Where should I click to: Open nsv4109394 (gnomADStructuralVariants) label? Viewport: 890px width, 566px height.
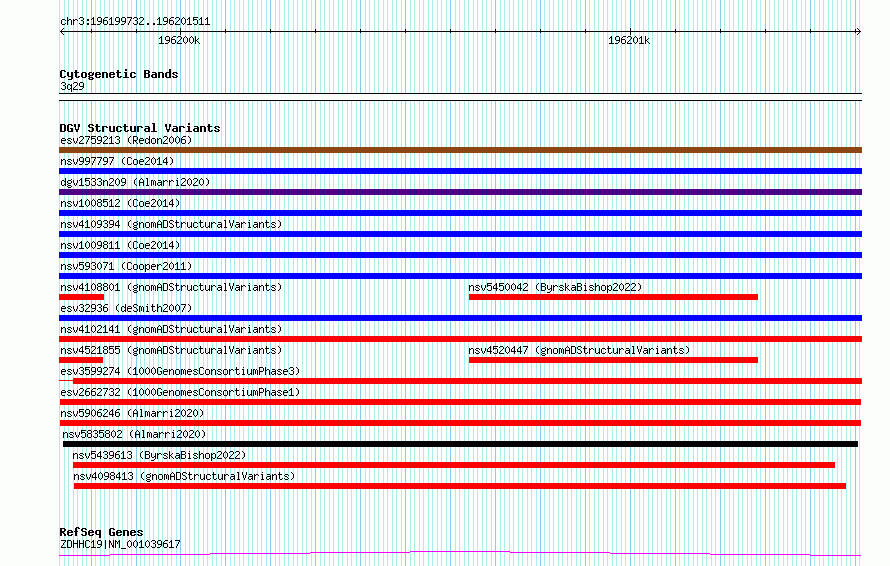point(171,224)
